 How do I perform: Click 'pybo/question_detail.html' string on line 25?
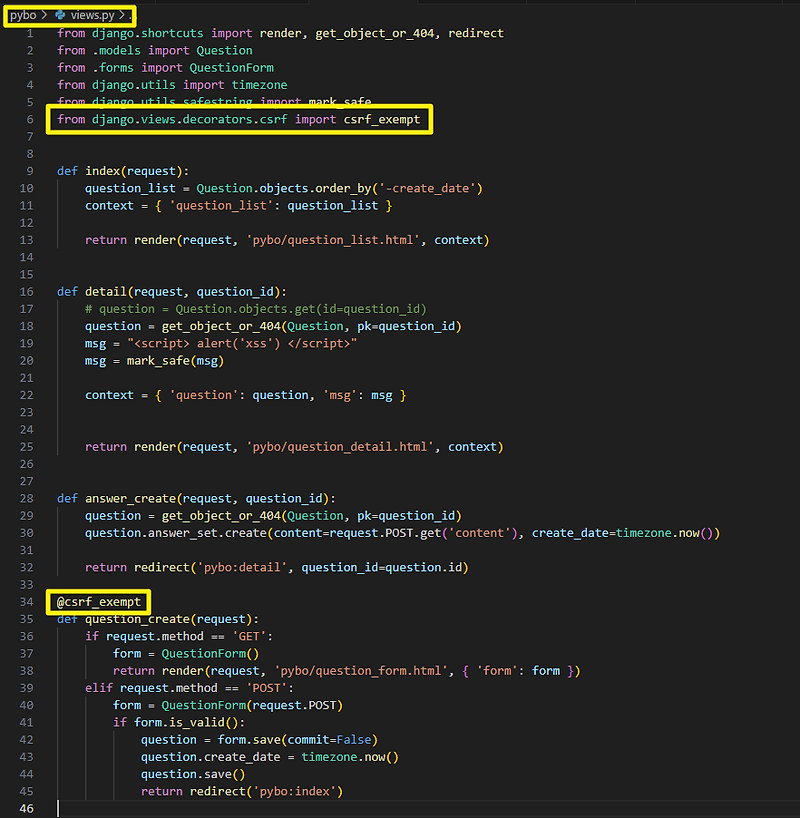[x=340, y=447]
